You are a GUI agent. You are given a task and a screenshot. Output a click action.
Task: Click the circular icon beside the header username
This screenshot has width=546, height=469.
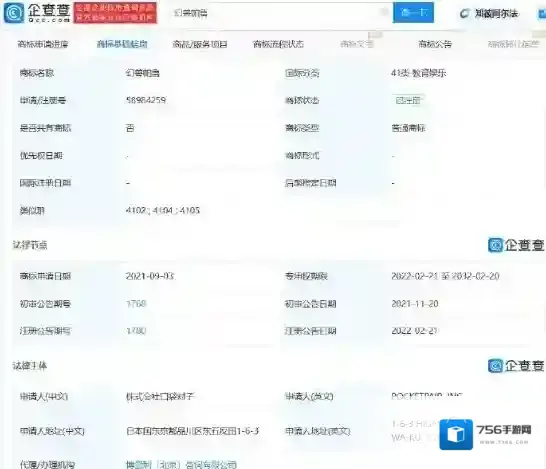pyautogui.click(x=465, y=14)
